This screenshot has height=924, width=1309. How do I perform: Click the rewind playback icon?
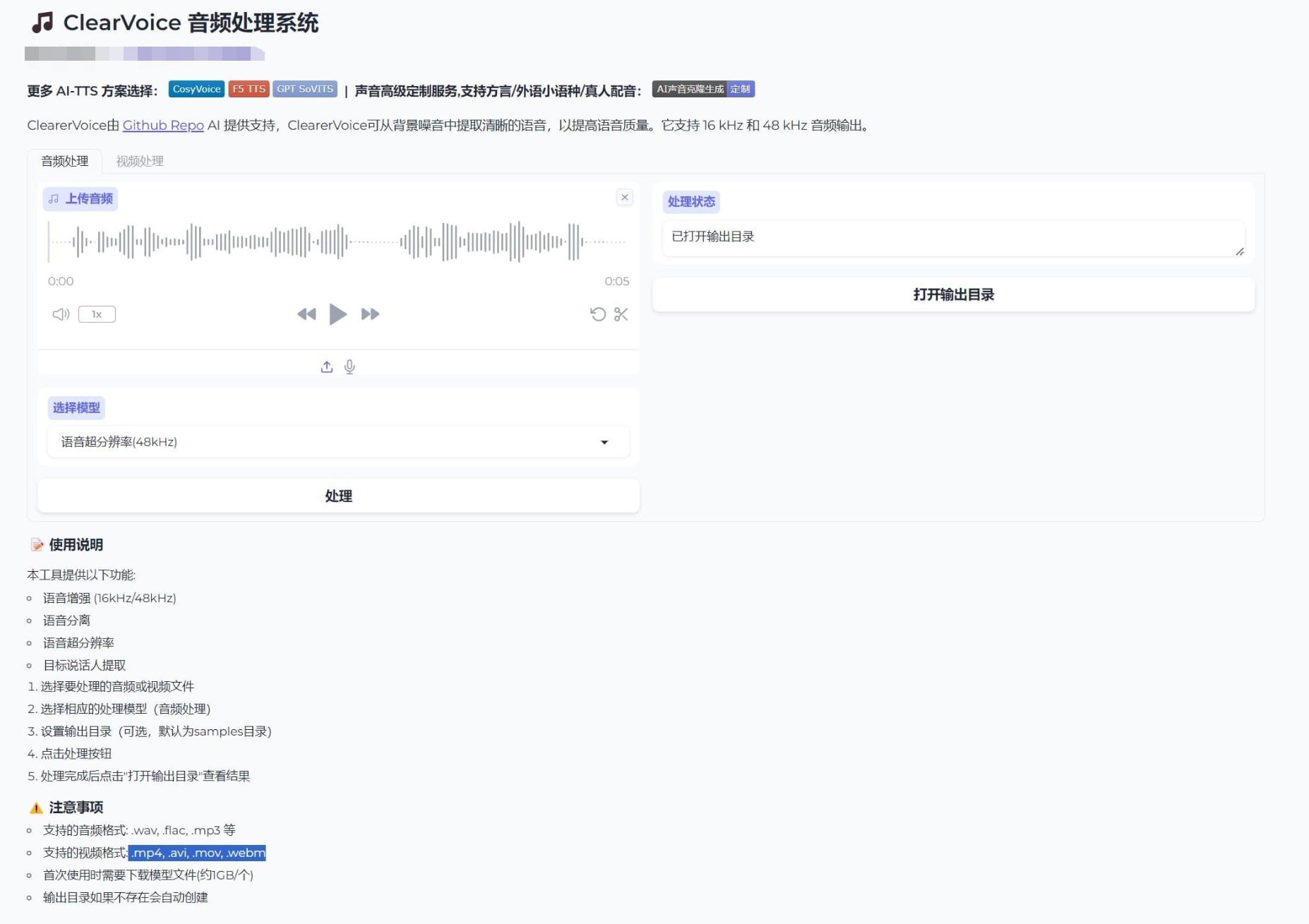(x=306, y=315)
